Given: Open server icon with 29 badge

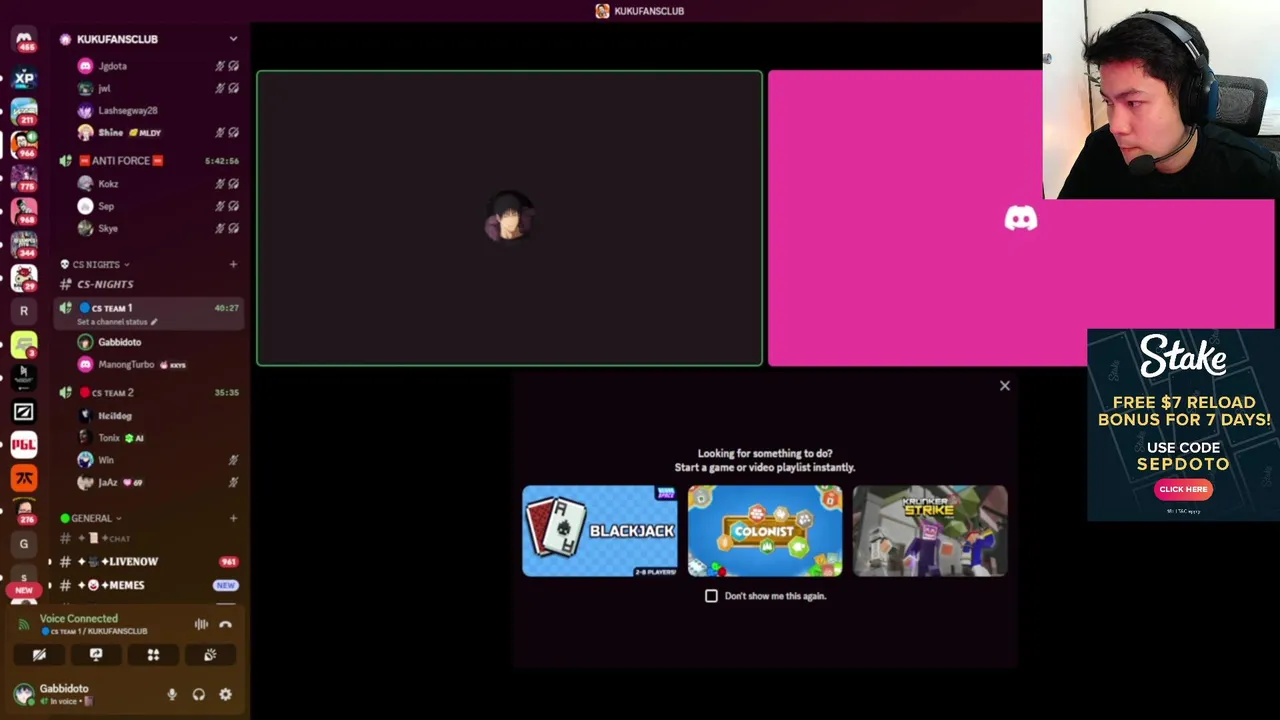Looking at the screenshot, I should pyautogui.click(x=24, y=277).
